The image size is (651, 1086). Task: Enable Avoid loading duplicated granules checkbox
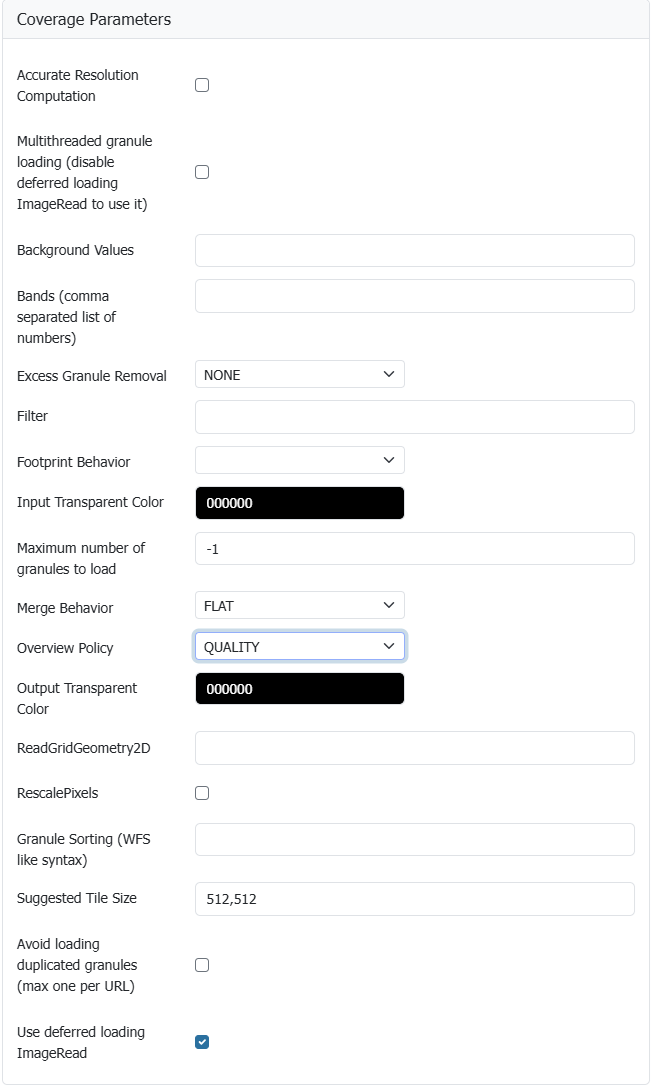202,965
